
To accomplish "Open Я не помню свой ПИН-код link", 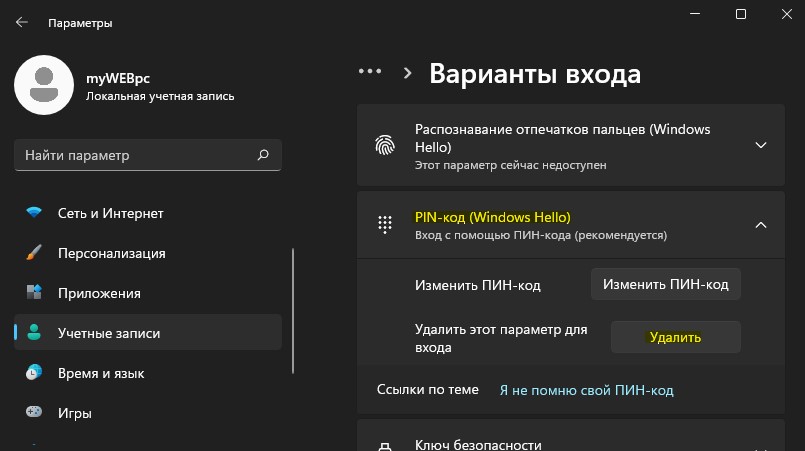I will click(x=586, y=390).
